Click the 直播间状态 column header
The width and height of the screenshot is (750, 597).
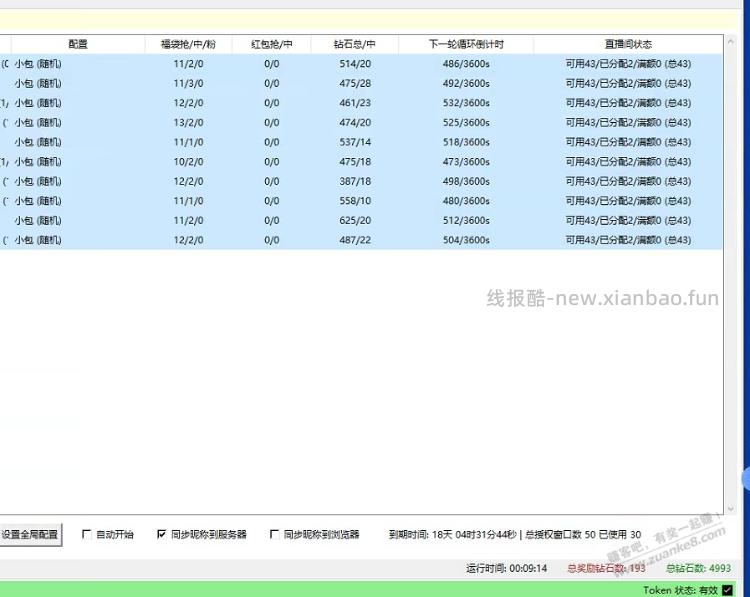(627, 44)
